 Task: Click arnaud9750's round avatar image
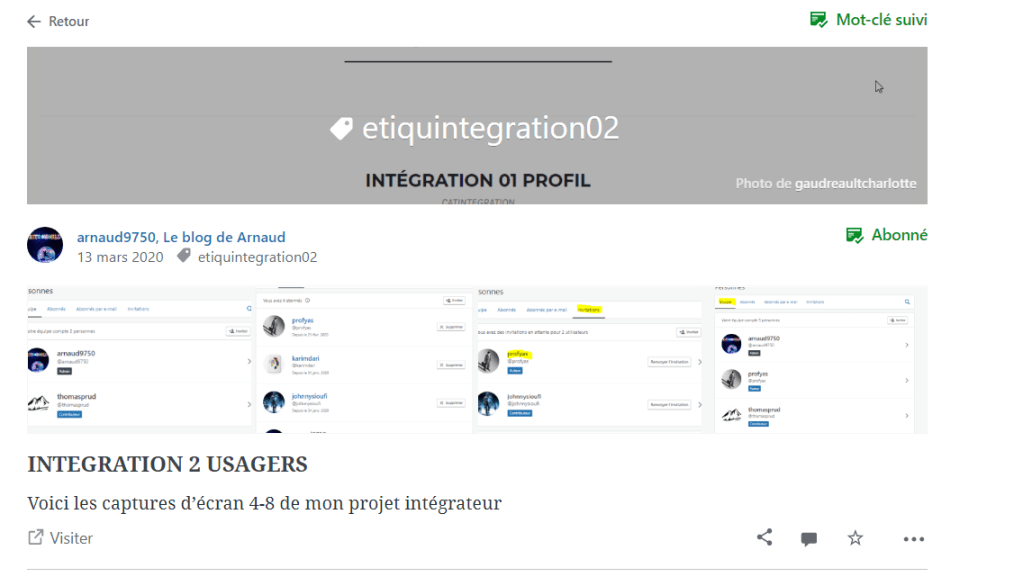click(x=45, y=245)
